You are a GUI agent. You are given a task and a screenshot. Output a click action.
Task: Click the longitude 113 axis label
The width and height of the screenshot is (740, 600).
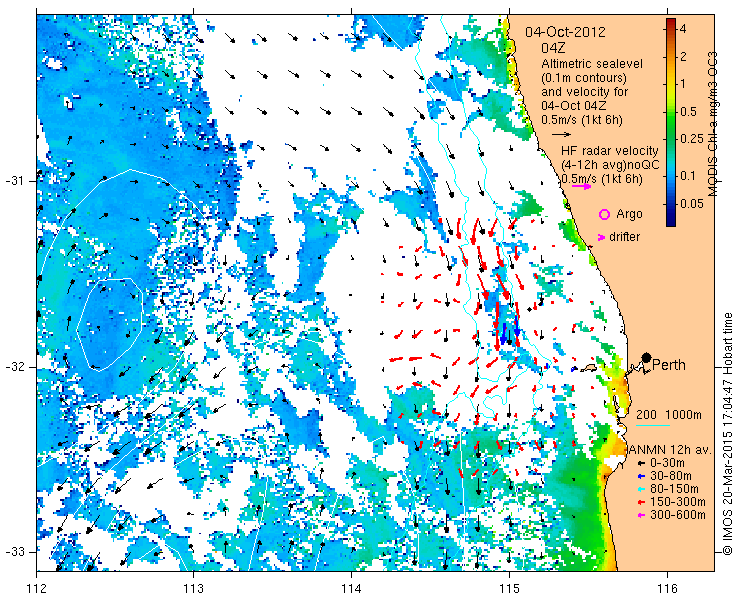(193, 588)
